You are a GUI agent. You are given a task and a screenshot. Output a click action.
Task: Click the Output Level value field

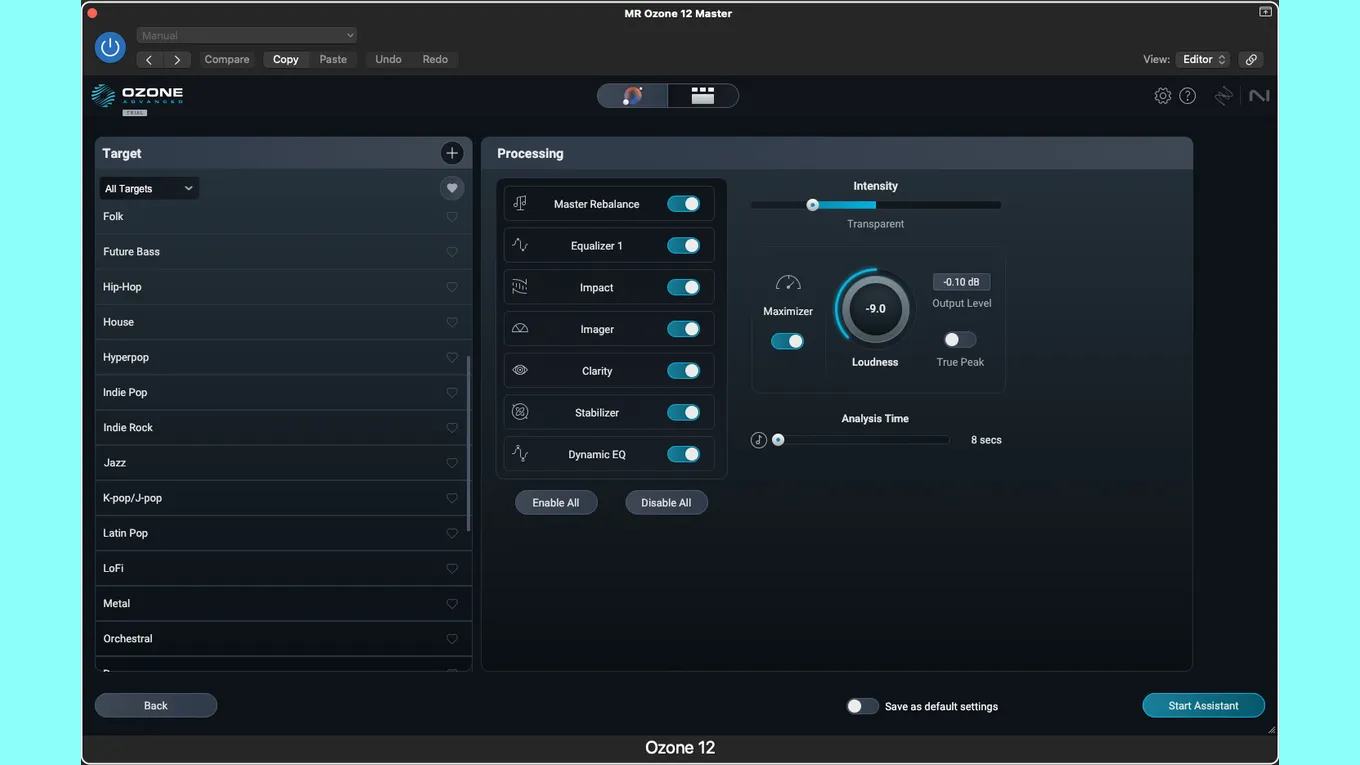pyautogui.click(x=961, y=282)
